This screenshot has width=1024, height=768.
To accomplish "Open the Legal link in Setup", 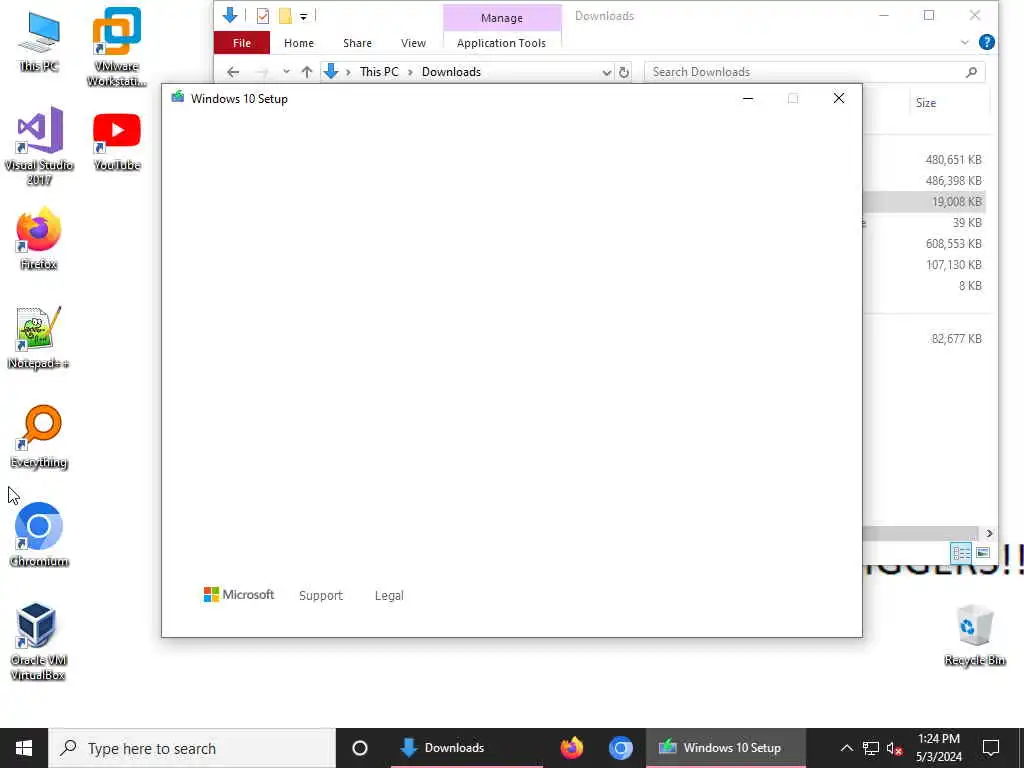I will point(389,596).
